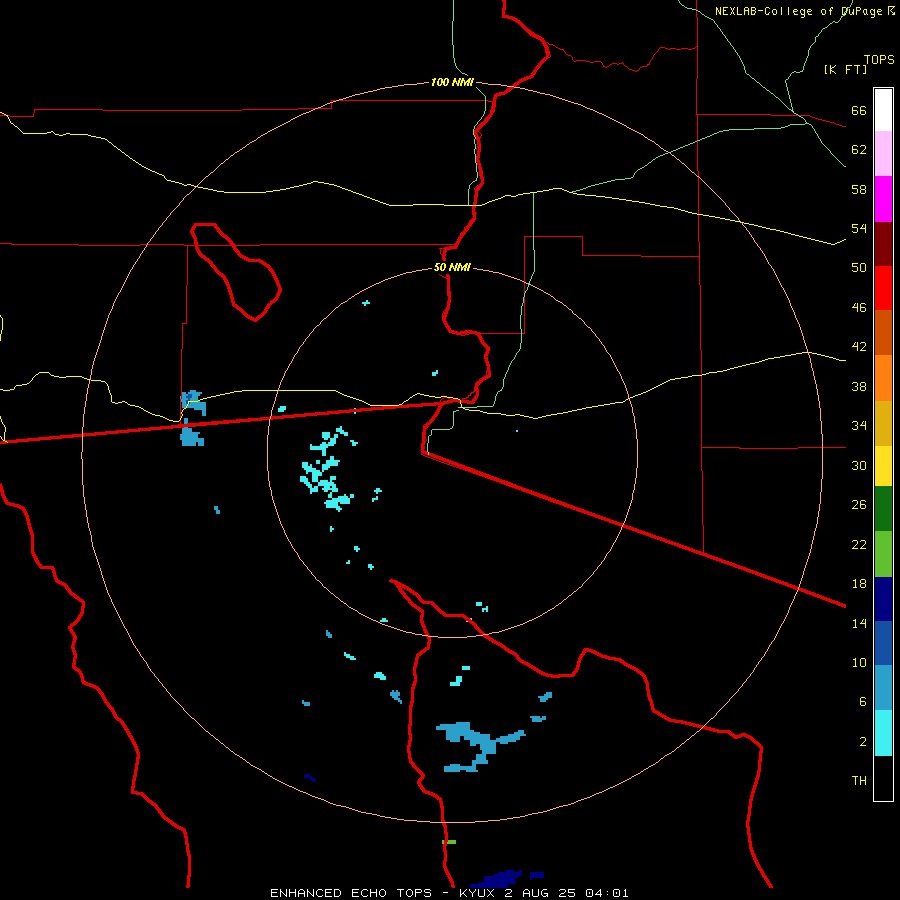900x900 pixels.
Task: Click the legend value '14'
Action: click(x=859, y=623)
